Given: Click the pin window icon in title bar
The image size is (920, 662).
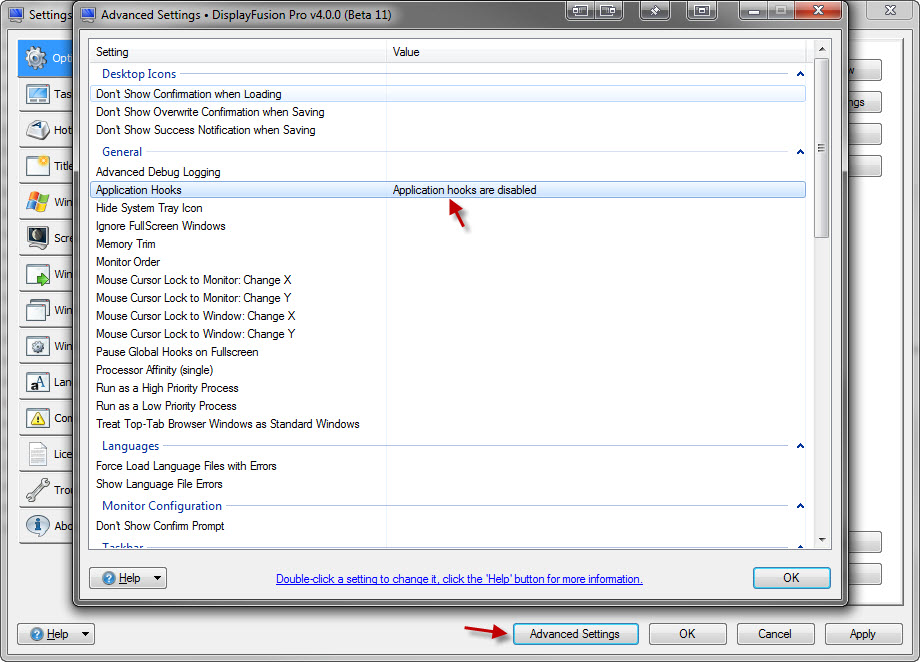Looking at the screenshot, I should [x=656, y=11].
